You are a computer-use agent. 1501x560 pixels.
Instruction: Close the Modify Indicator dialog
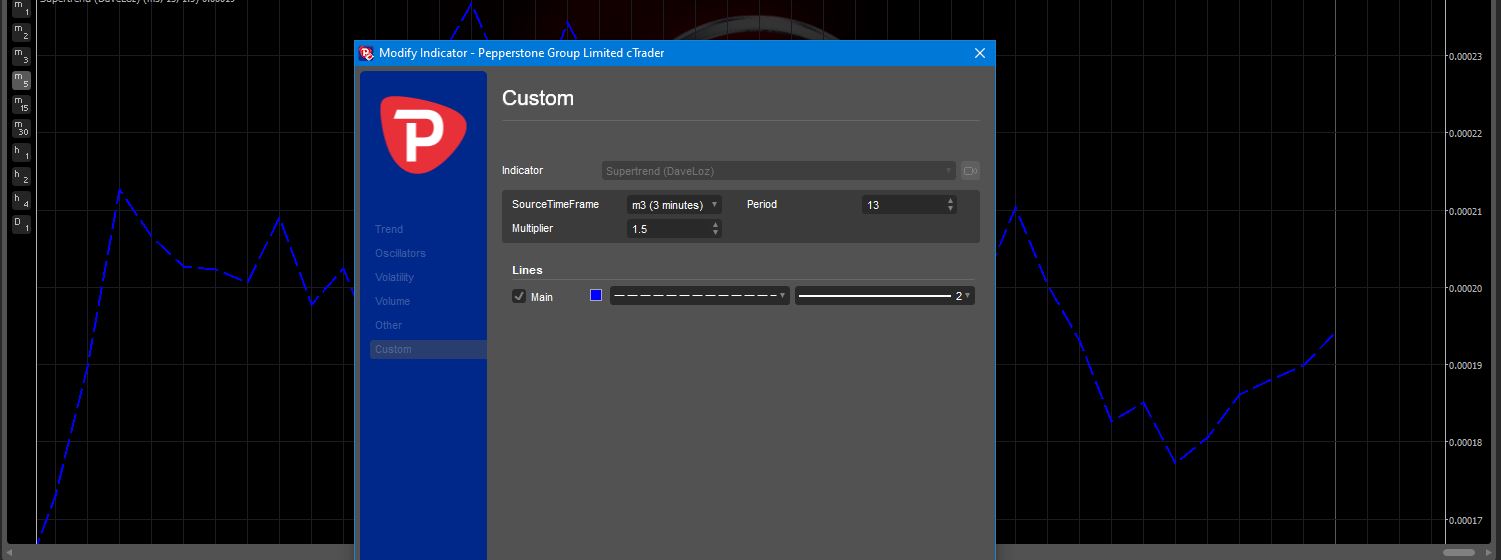point(980,53)
